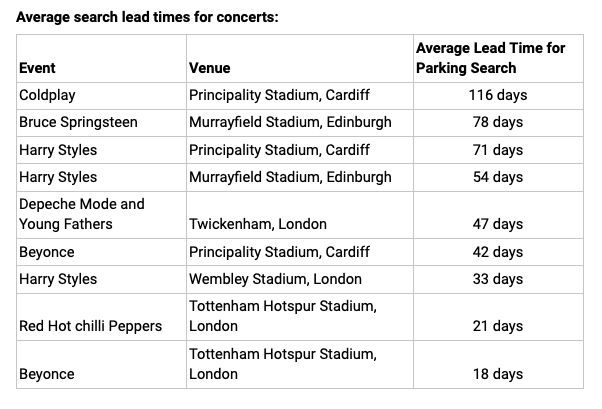602x409 pixels.
Task: Click the 116 days lead time cell
Action: (497, 95)
